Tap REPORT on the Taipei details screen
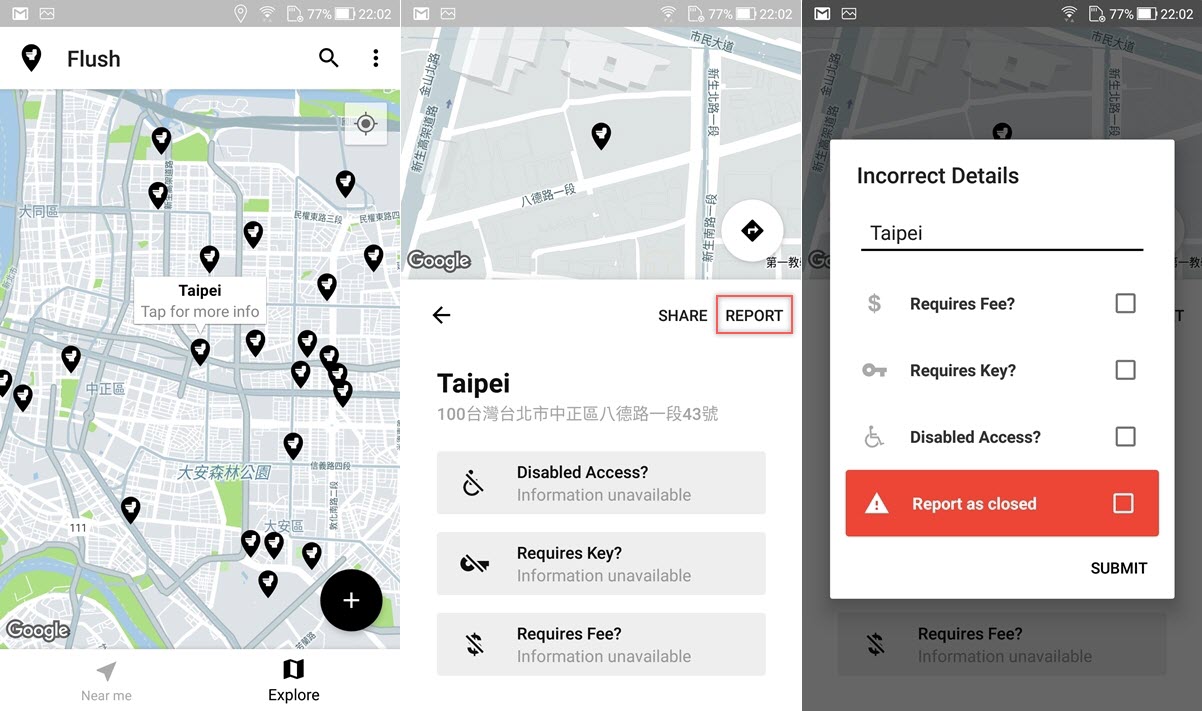Viewport: 1202px width, 711px height. (754, 315)
